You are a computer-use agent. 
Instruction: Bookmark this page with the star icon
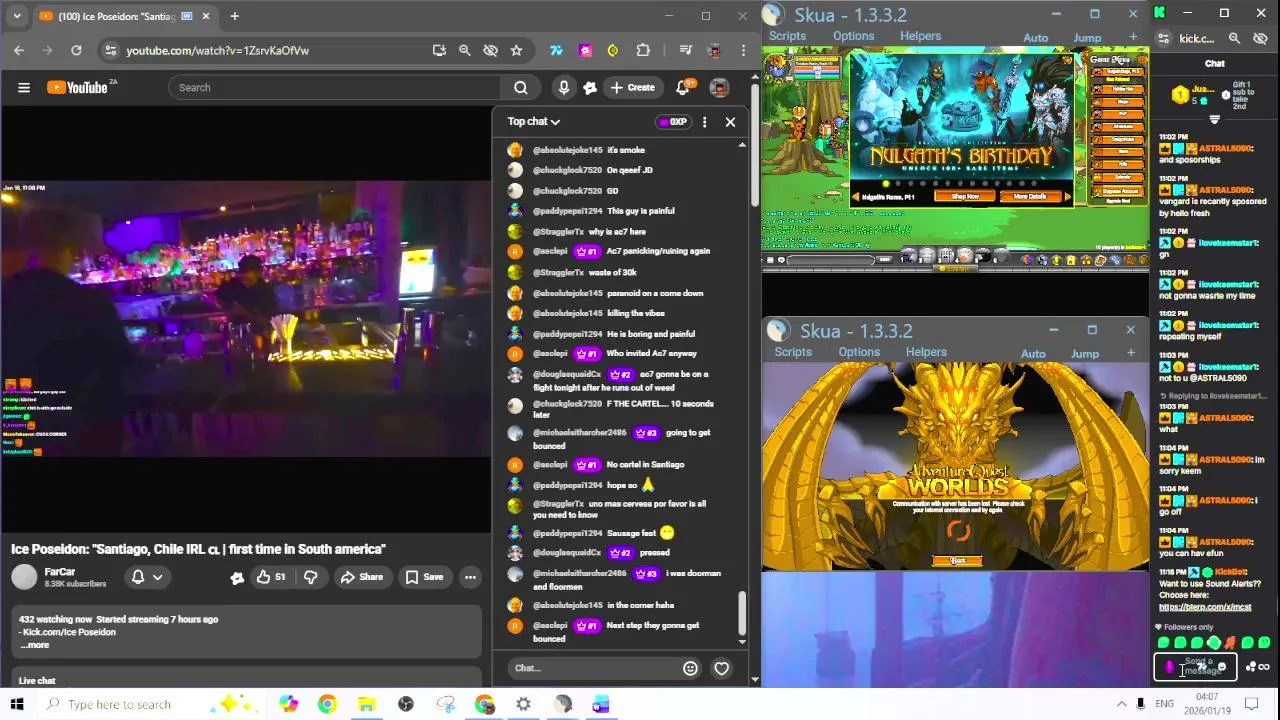coord(516,50)
